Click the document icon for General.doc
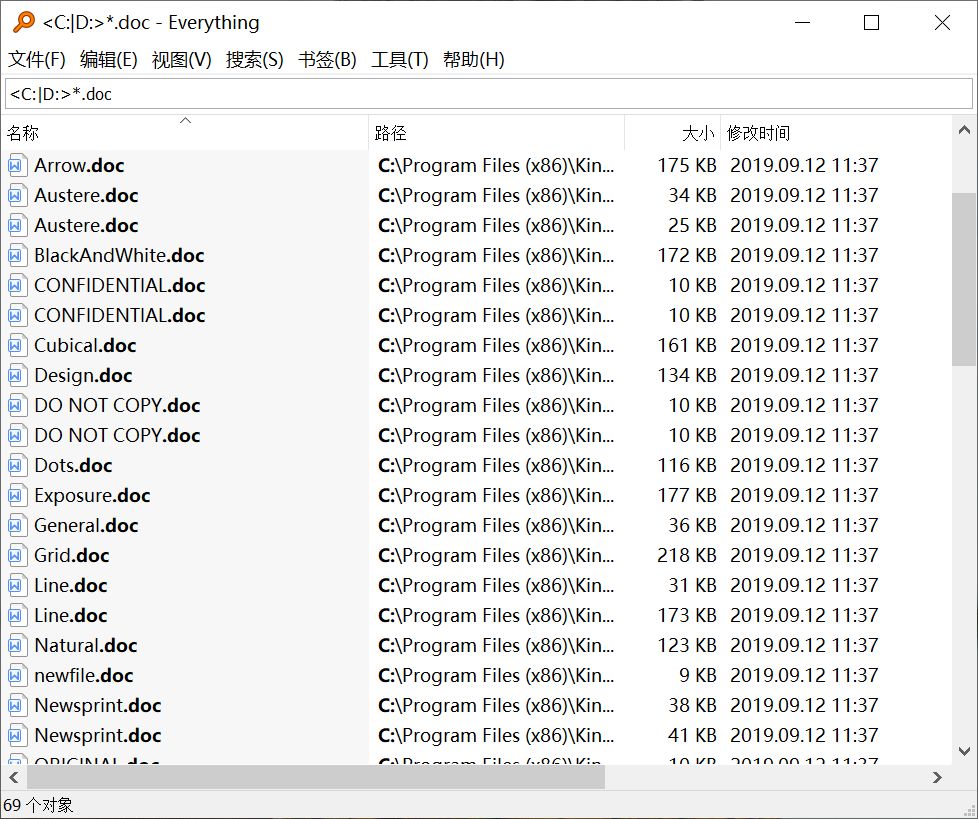The image size is (978, 819). [x=16, y=526]
